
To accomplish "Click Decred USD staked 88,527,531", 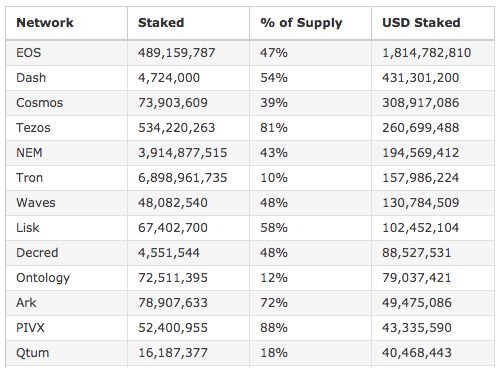I will point(416,253).
